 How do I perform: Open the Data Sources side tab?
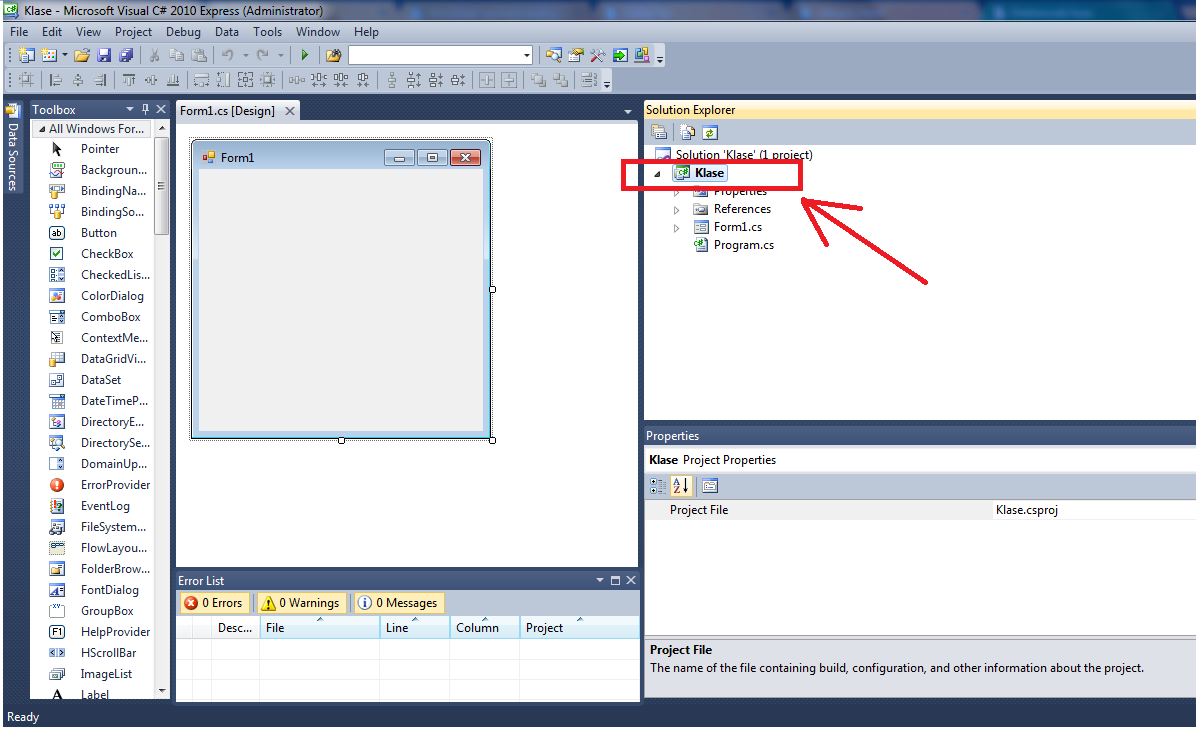12,149
